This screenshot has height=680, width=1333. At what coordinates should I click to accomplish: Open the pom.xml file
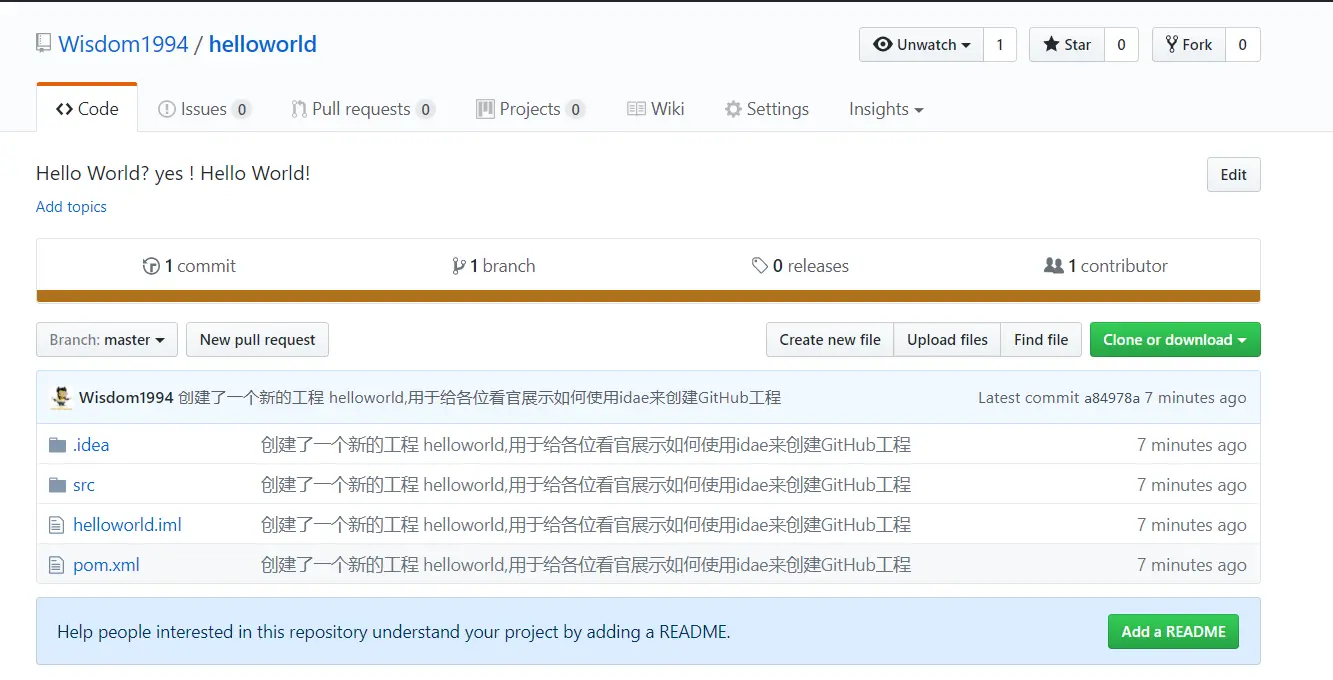click(106, 565)
